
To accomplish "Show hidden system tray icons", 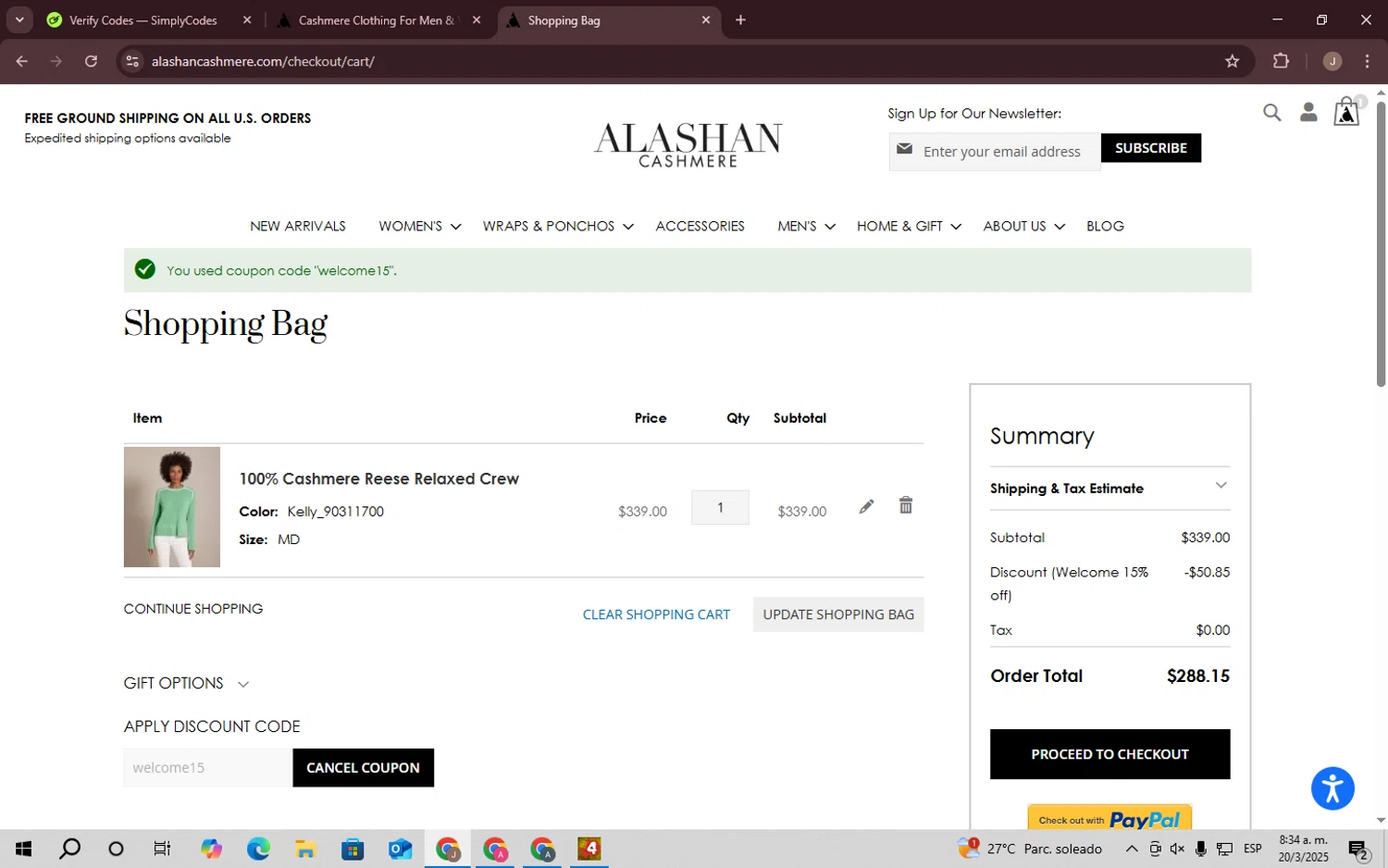I will click(x=1131, y=849).
